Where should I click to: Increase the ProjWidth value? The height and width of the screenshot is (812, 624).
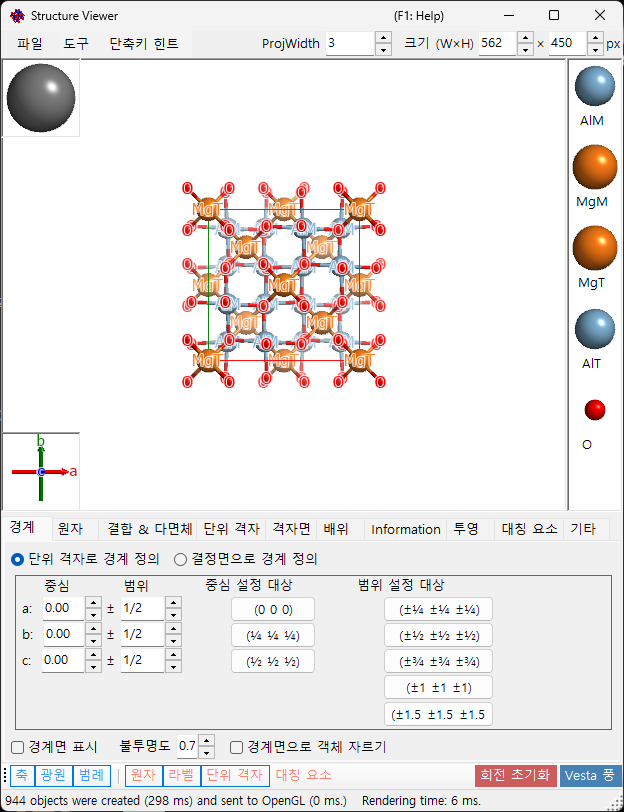click(x=383, y=37)
